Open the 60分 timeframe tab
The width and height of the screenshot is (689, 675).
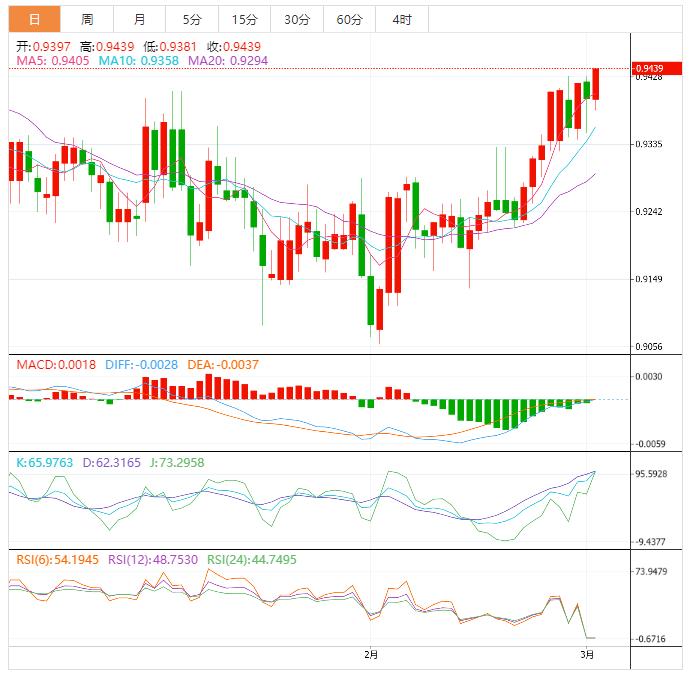(350, 19)
